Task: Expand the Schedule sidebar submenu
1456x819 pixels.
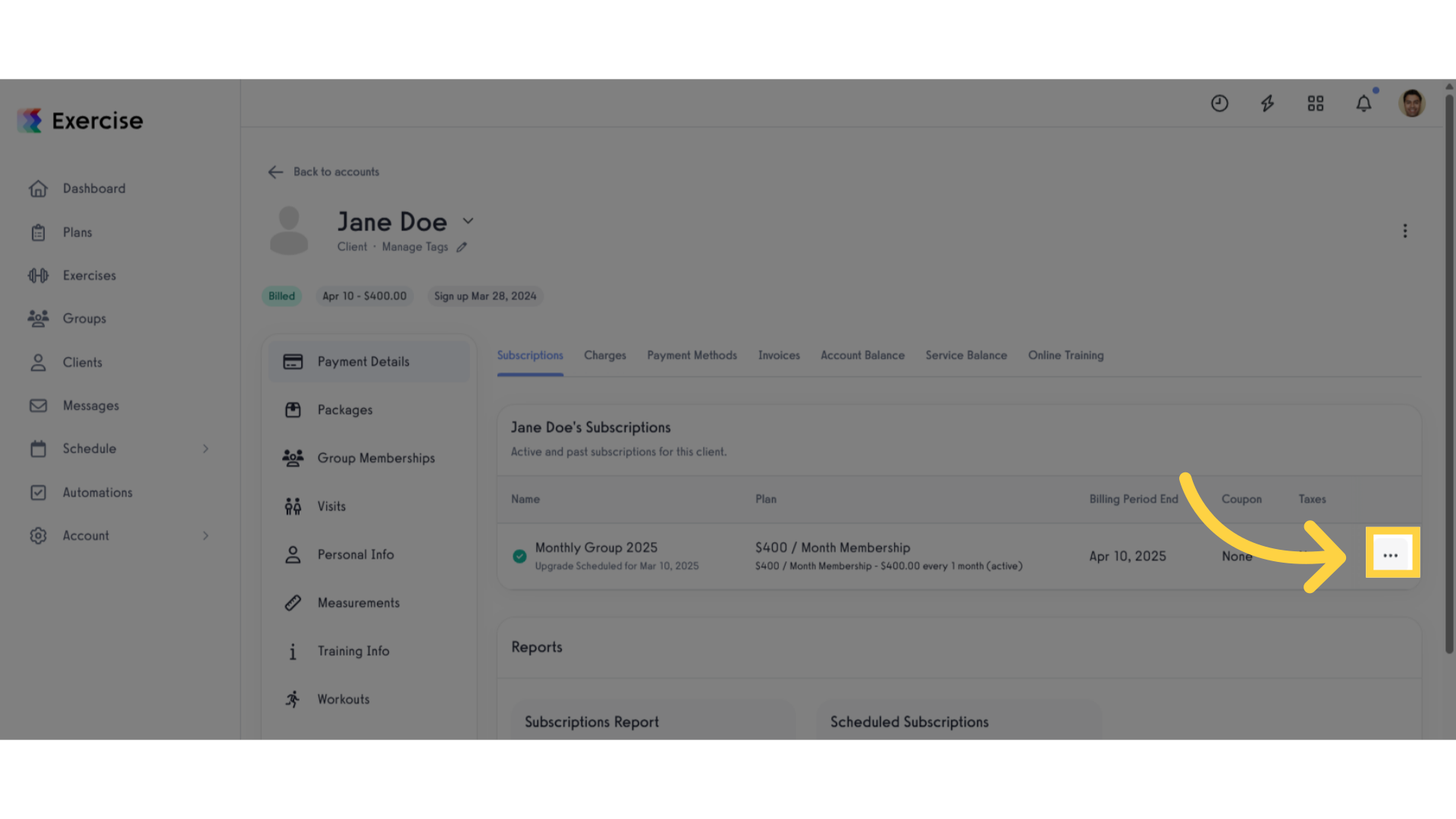Action: (206, 449)
